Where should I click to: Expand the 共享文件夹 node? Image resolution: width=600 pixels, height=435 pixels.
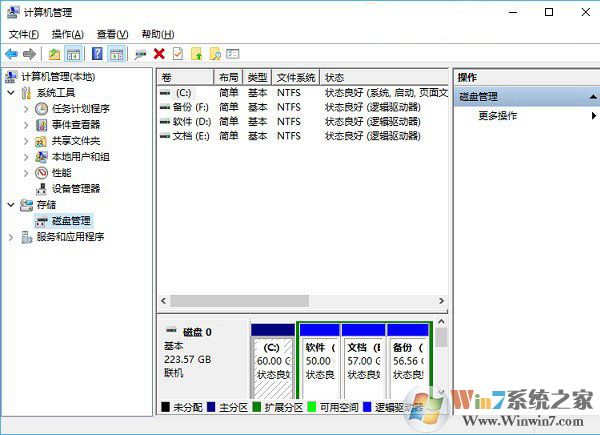pyautogui.click(x=27, y=141)
